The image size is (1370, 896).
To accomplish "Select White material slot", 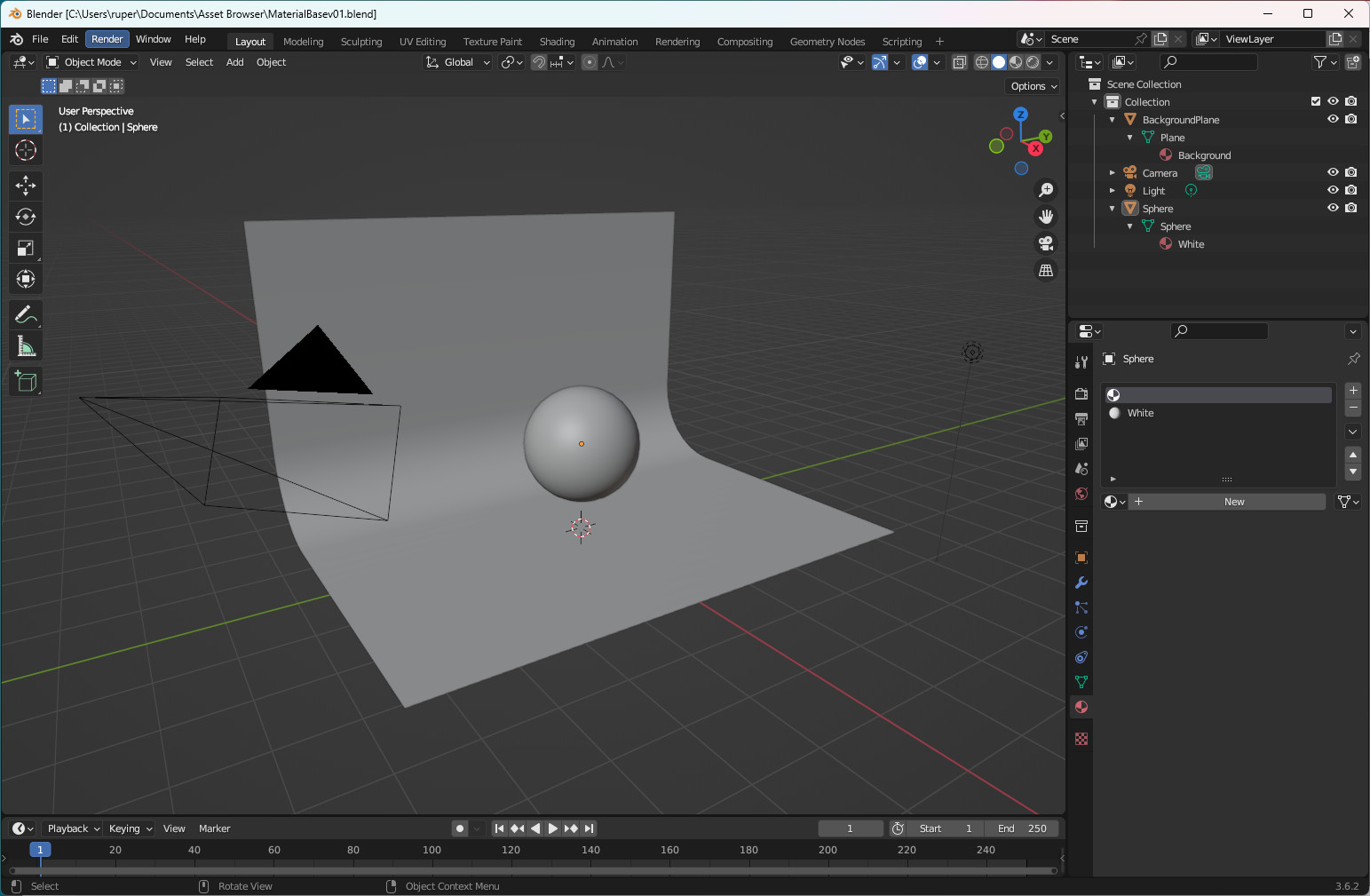I will pos(1217,413).
